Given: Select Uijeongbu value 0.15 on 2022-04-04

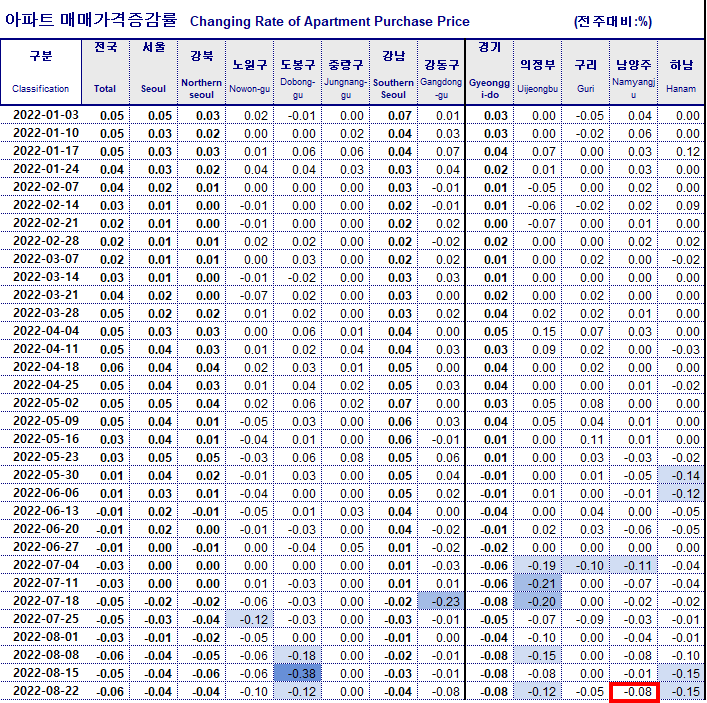Looking at the screenshot, I should pyautogui.click(x=537, y=331).
